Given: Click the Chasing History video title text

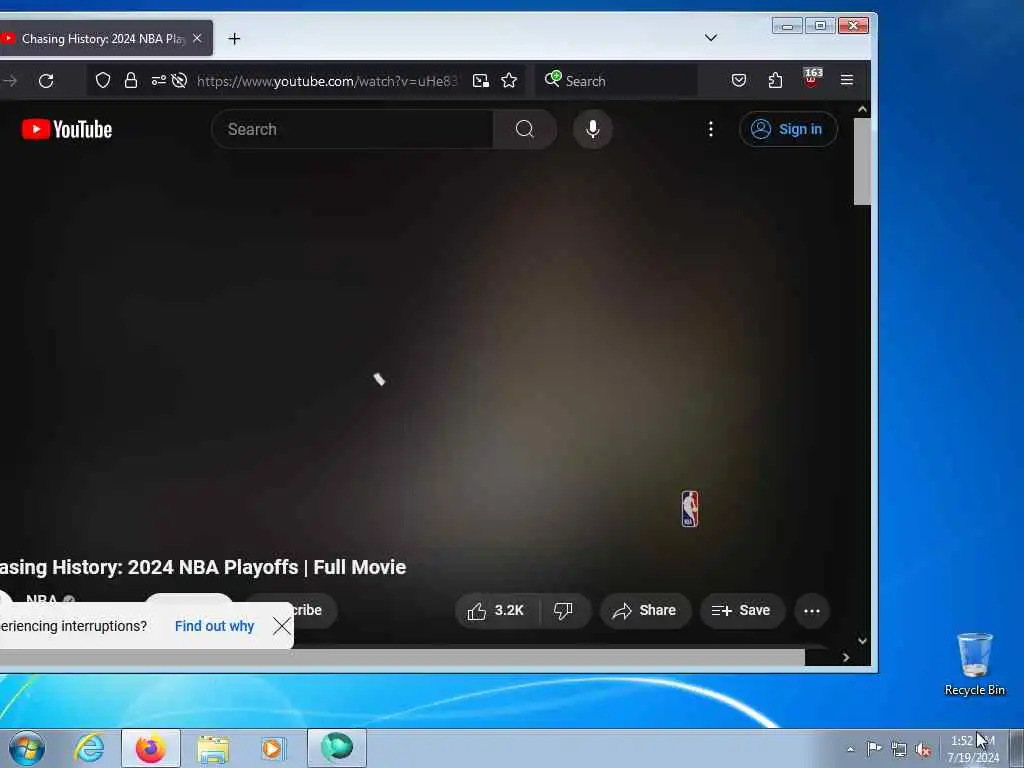Looking at the screenshot, I should (x=202, y=567).
